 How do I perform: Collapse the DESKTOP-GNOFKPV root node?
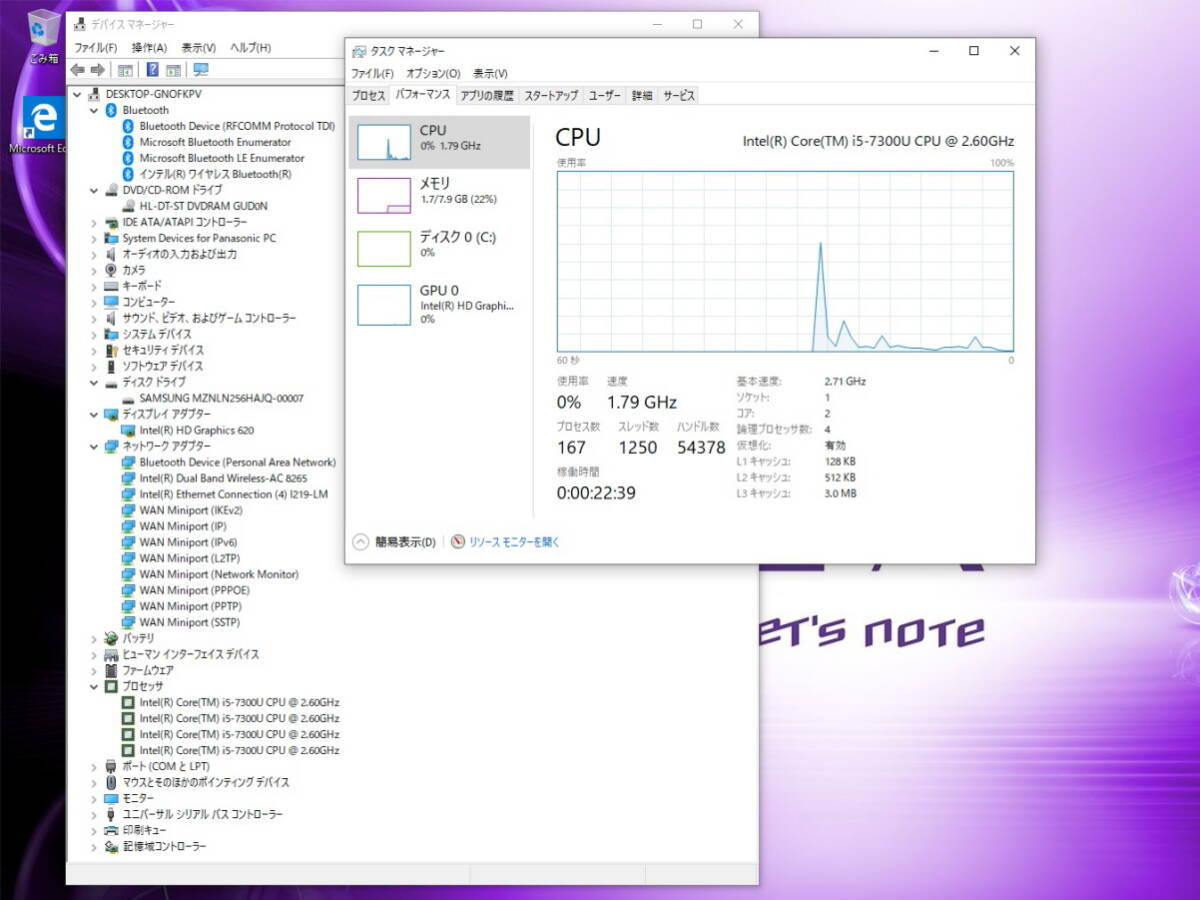pos(77,94)
